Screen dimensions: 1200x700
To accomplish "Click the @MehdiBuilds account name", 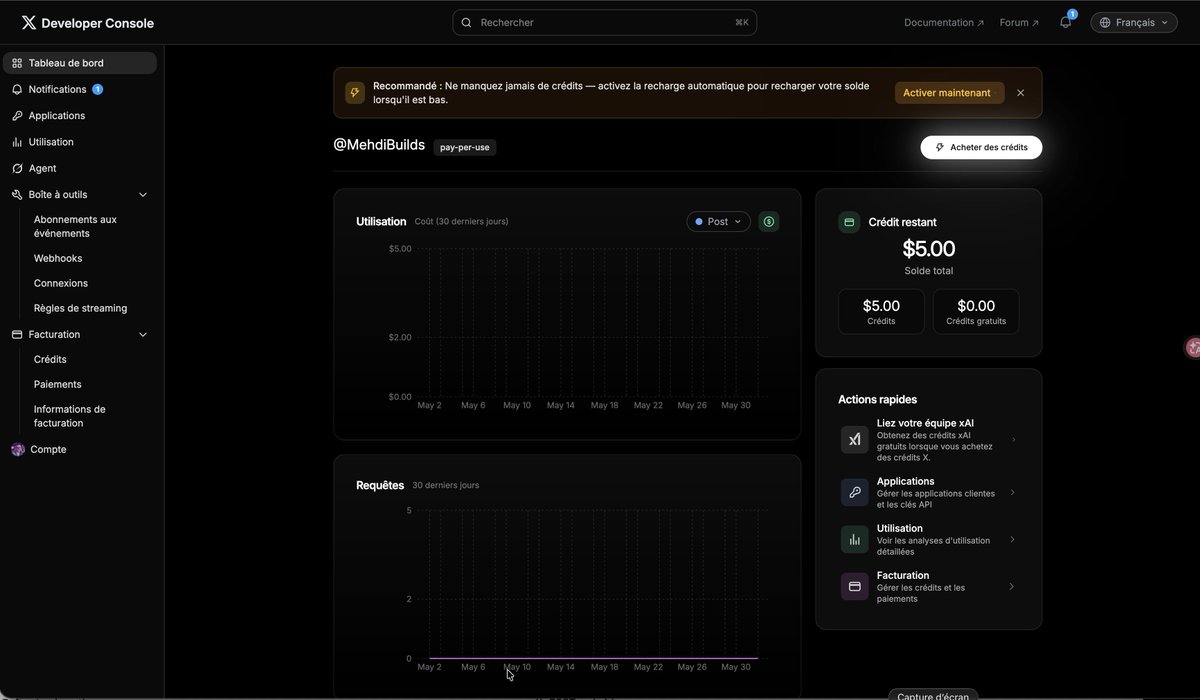I will click(x=379, y=145).
